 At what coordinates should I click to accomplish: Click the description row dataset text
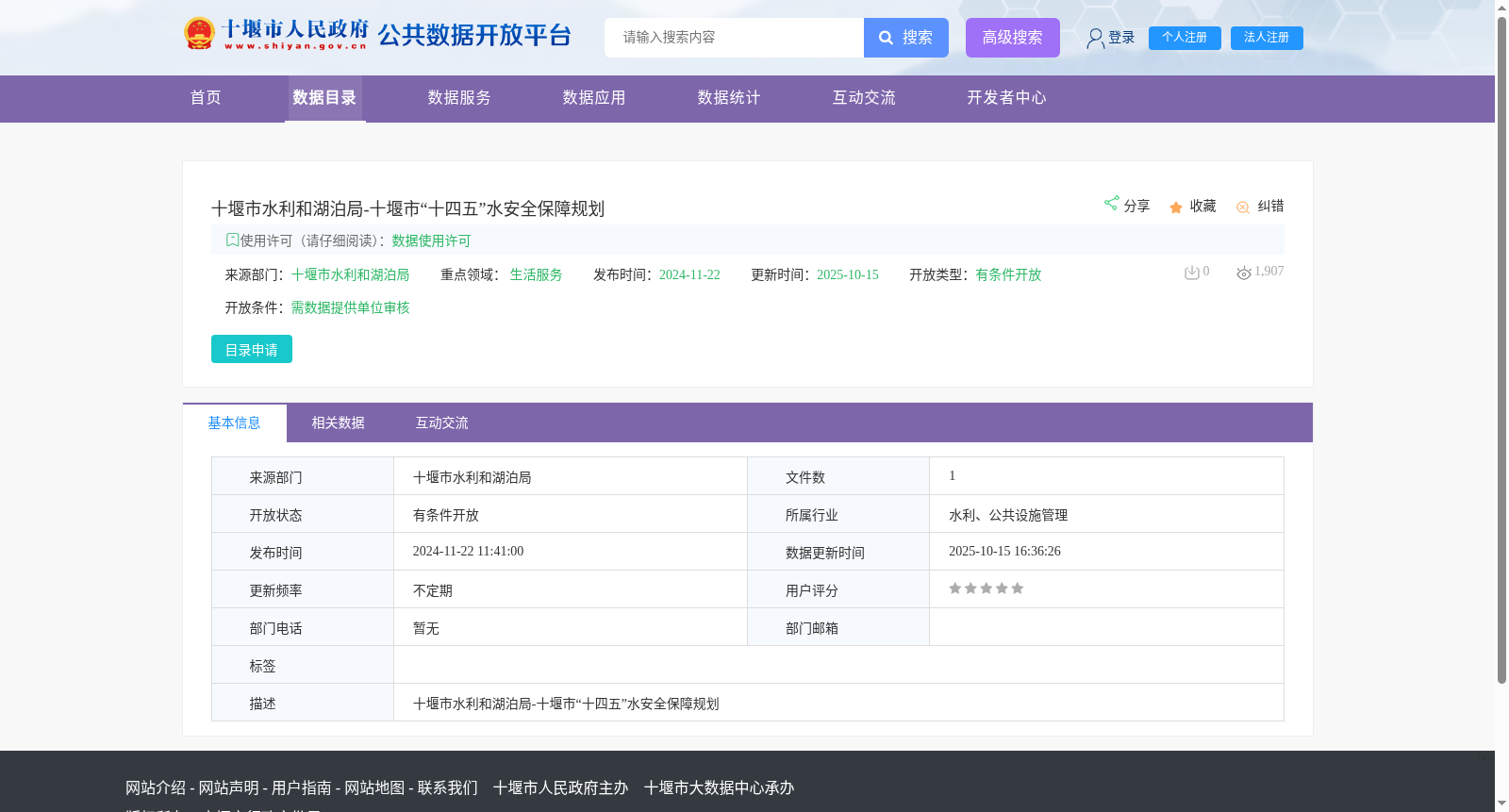[566, 704]
